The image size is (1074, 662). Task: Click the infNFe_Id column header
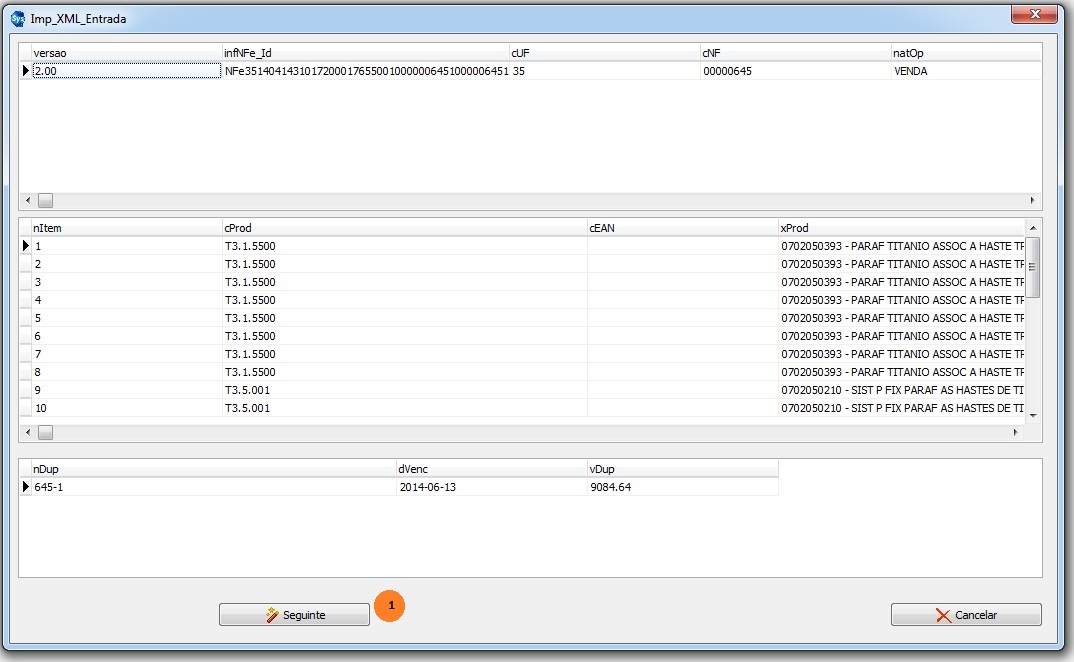365,52
